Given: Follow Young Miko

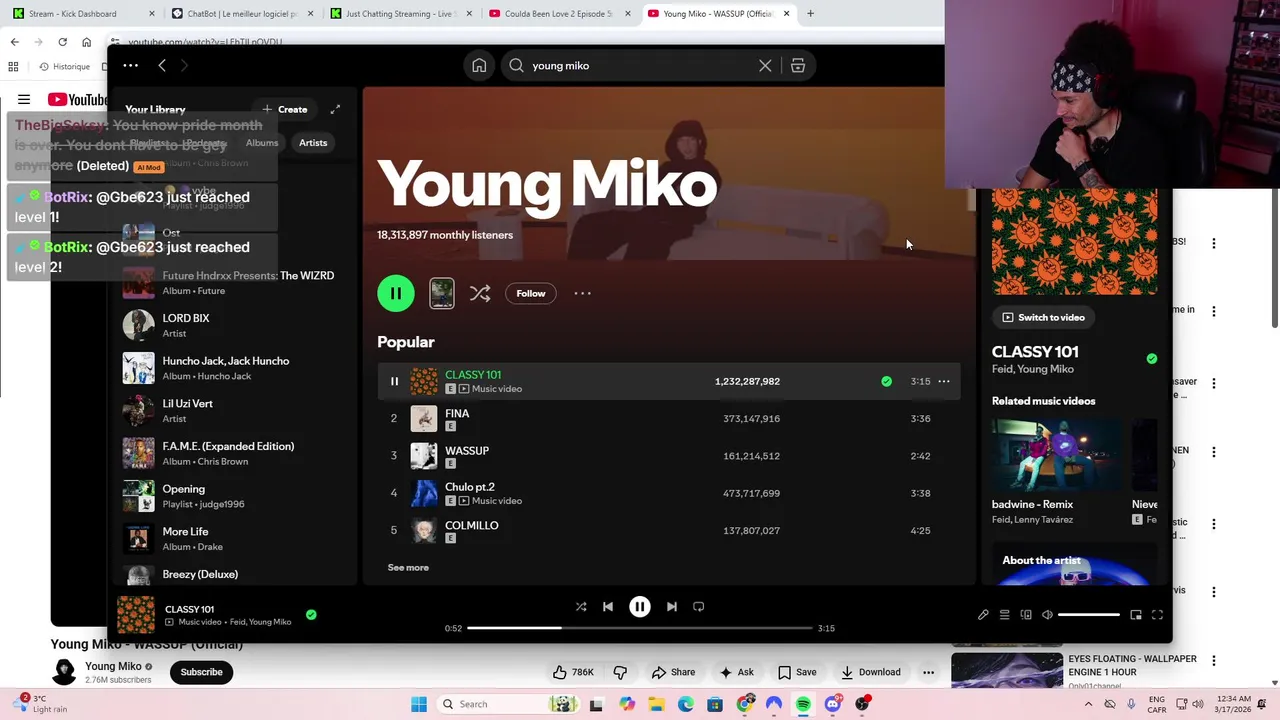Looking at the screenshot, I should pyautogui.click(x=531, y=294).
